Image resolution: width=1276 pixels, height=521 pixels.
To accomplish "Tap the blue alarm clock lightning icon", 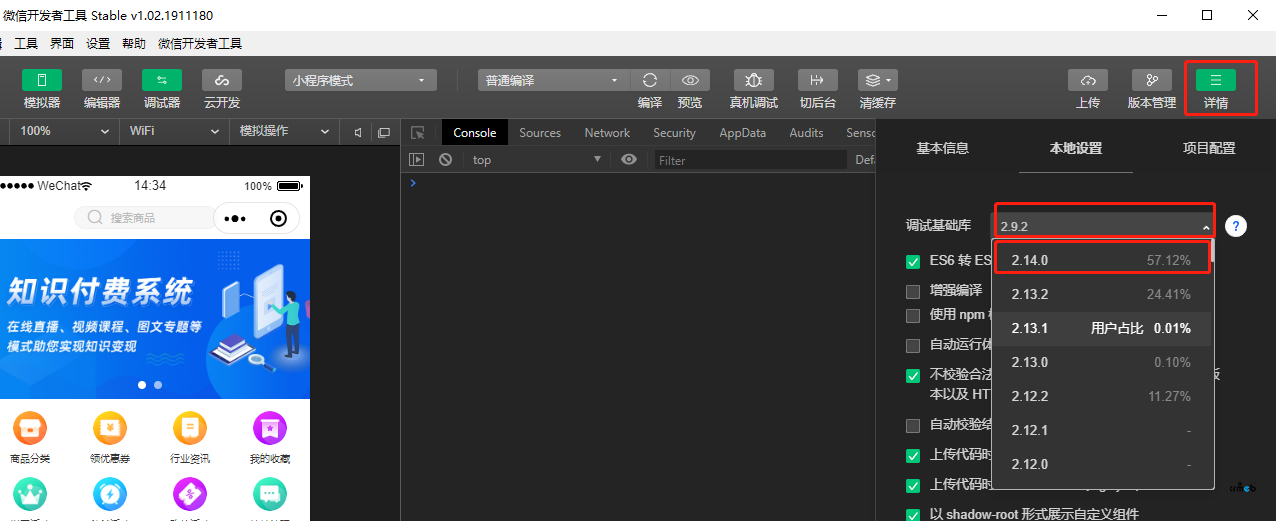I will pyautogui.click(x=110, y=495).
